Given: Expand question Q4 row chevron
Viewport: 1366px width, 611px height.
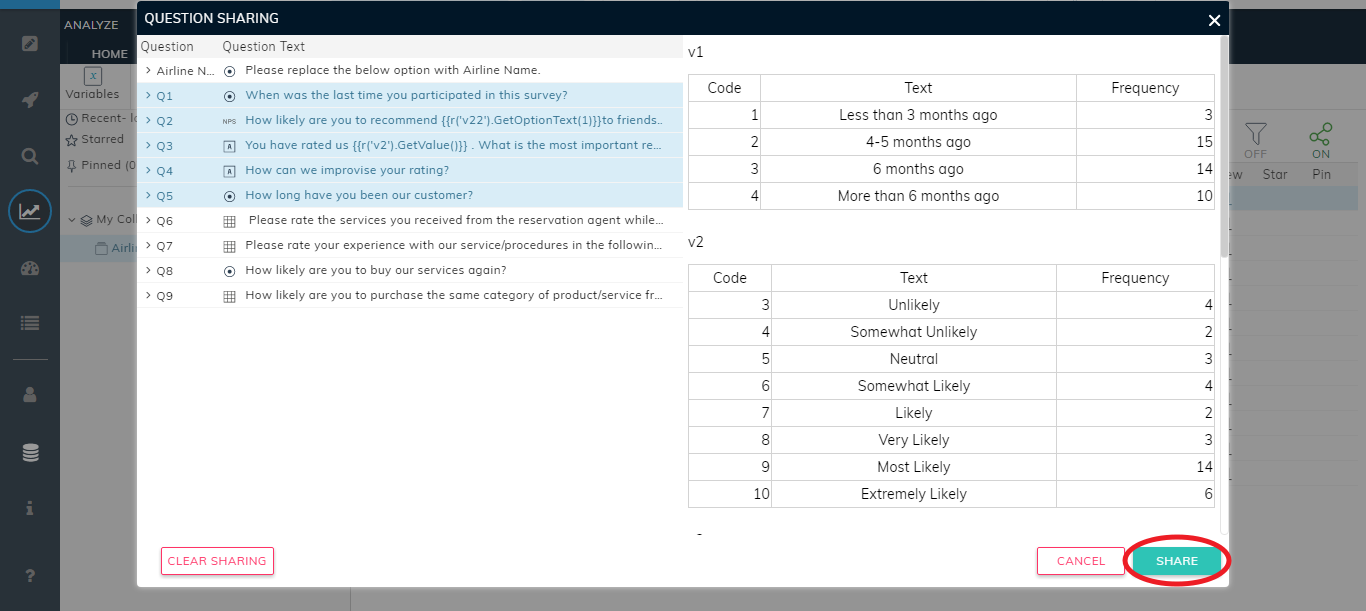Looking at the screenshot, I should pyautogui.click(x=148, y=171).
